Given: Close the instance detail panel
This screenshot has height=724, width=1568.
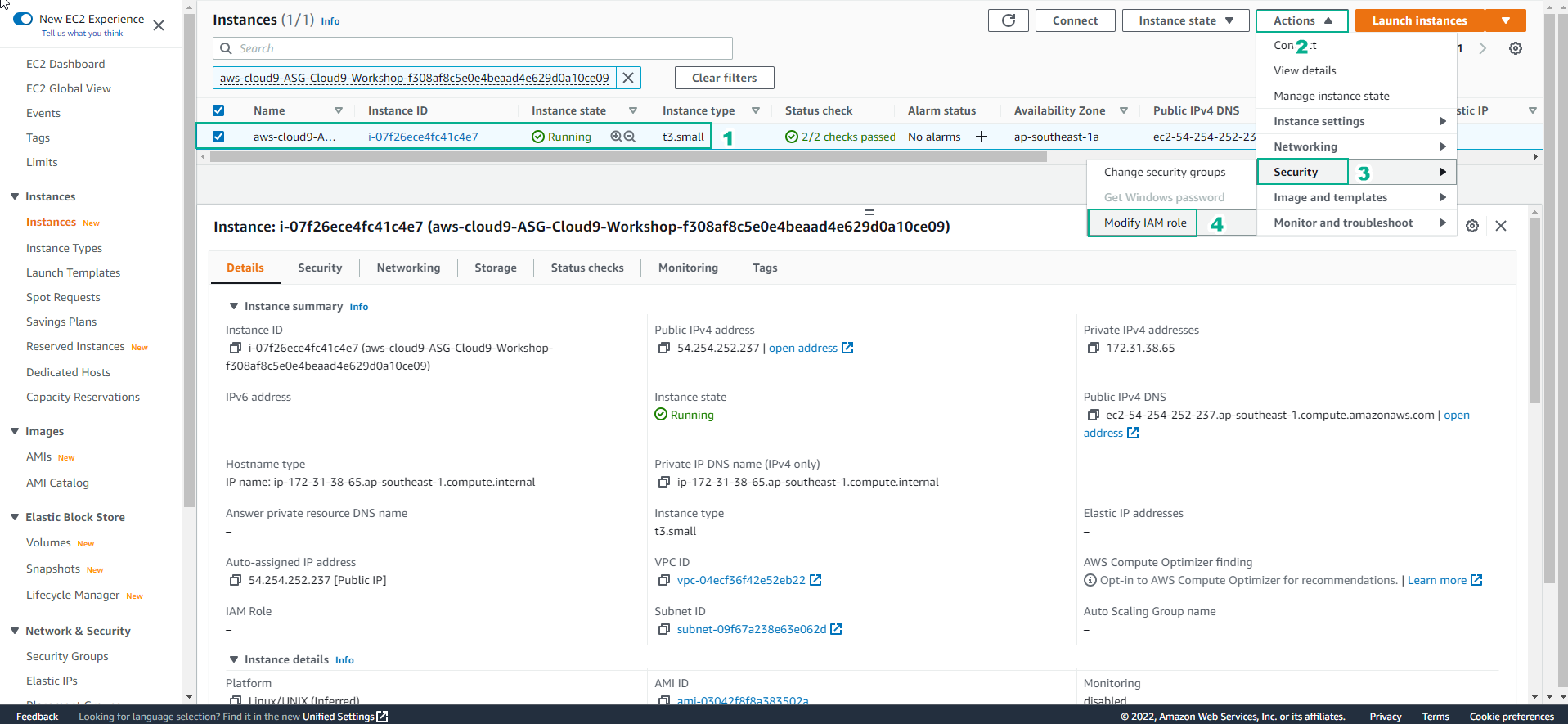Looking at the screenshot, I should click(1501, 226).
